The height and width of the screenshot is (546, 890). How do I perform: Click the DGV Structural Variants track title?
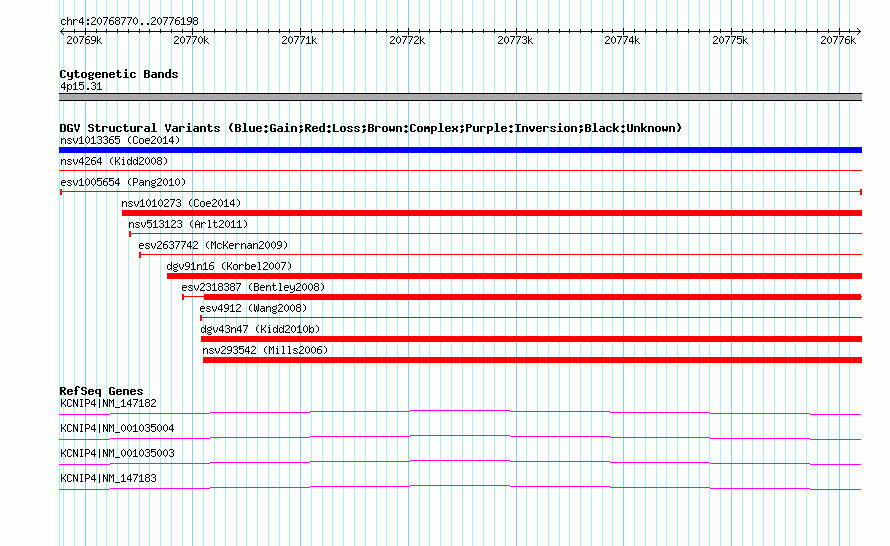coord(371,128)
